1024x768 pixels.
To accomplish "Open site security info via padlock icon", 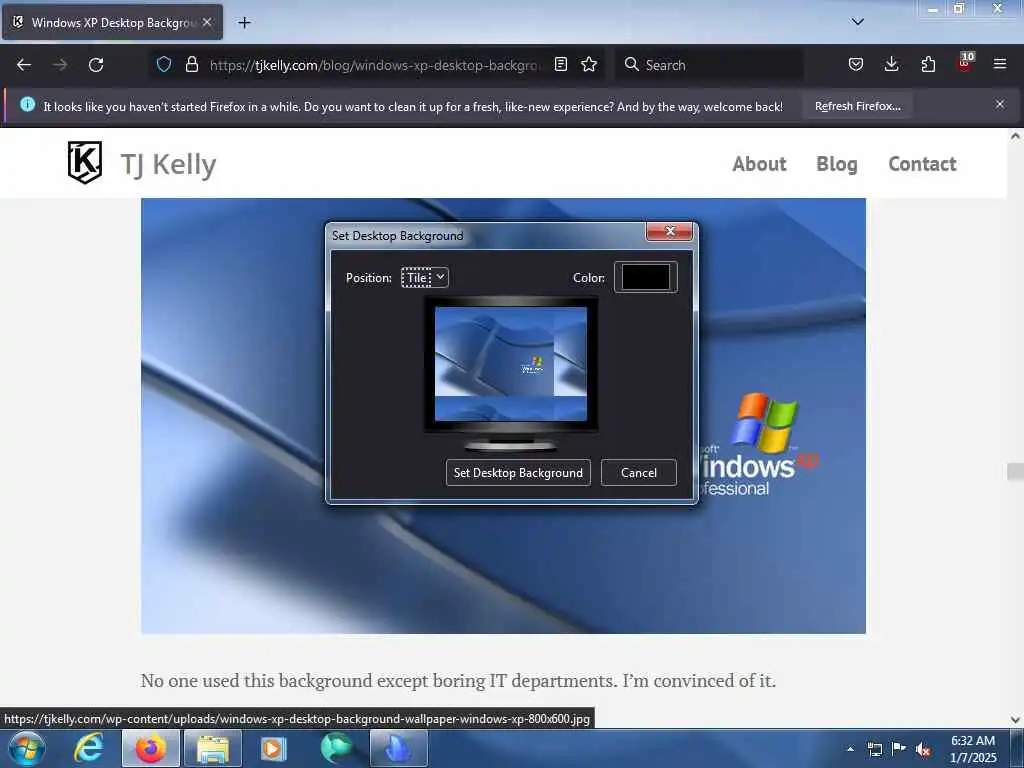I will click(x=191, y=64).
